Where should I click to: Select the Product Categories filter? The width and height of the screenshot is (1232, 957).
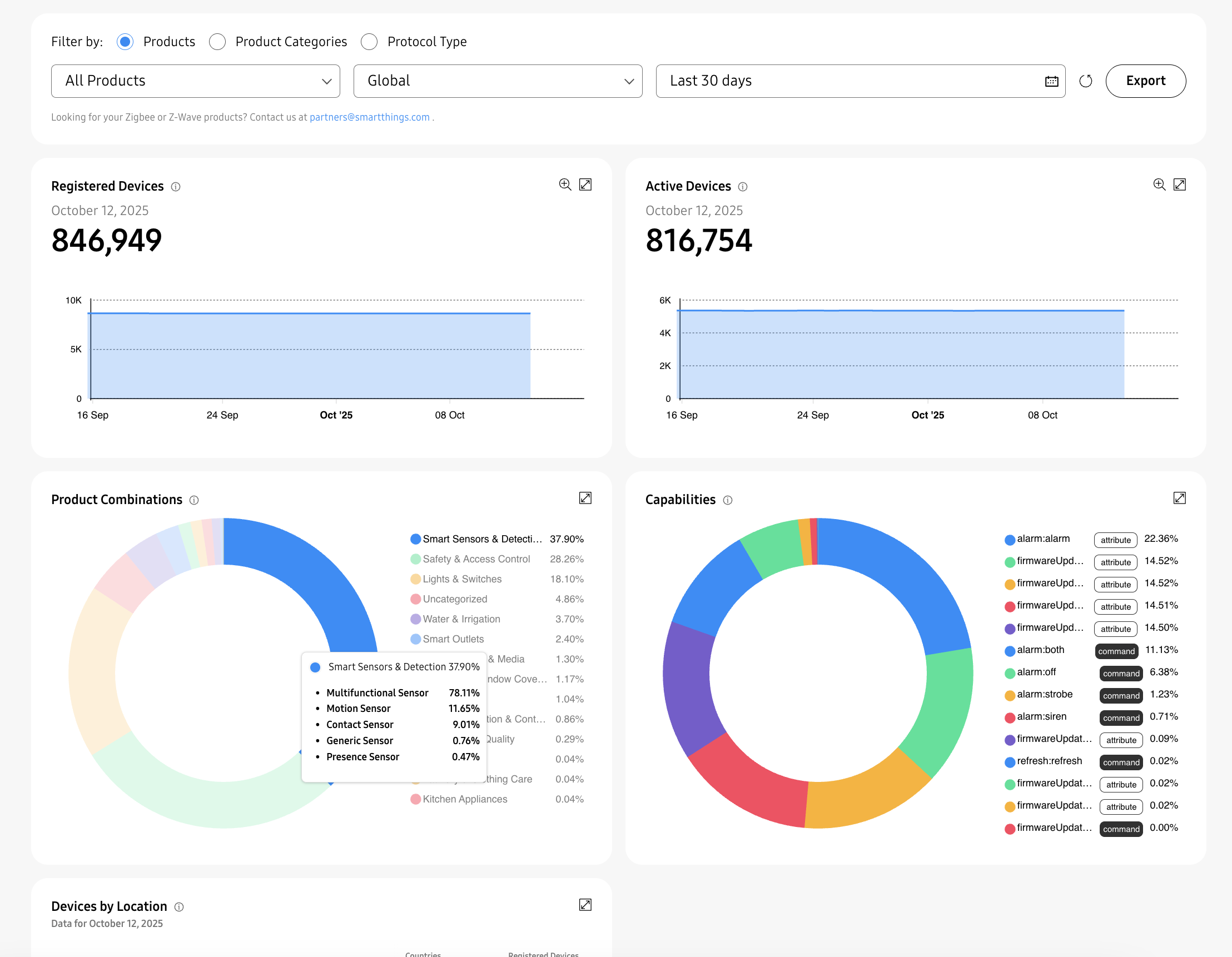click(x=217, y=41)
